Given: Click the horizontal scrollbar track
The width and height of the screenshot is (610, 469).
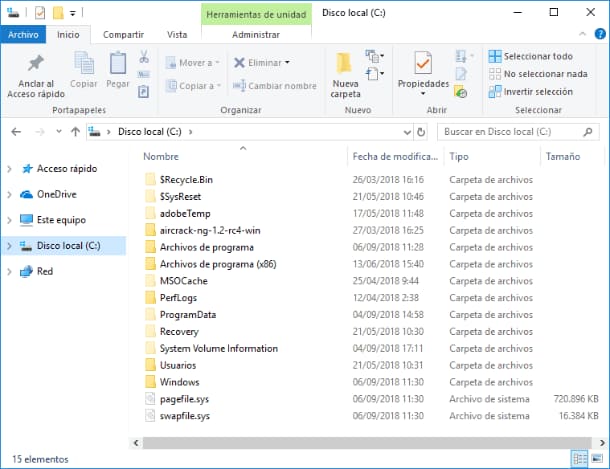Looking at the screenshot, I should (367, 443).
